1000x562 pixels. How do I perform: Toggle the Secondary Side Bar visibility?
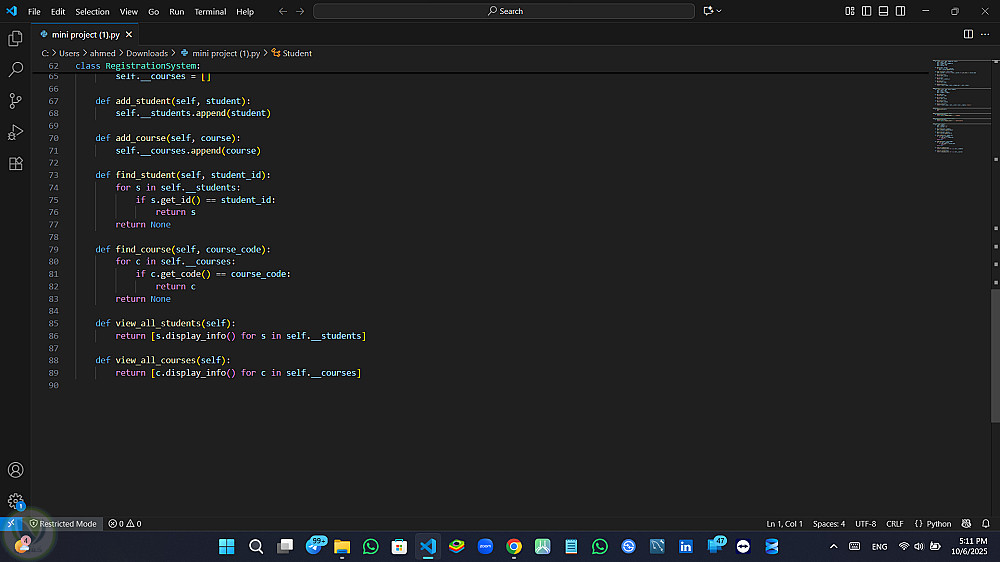pos(900,11)
